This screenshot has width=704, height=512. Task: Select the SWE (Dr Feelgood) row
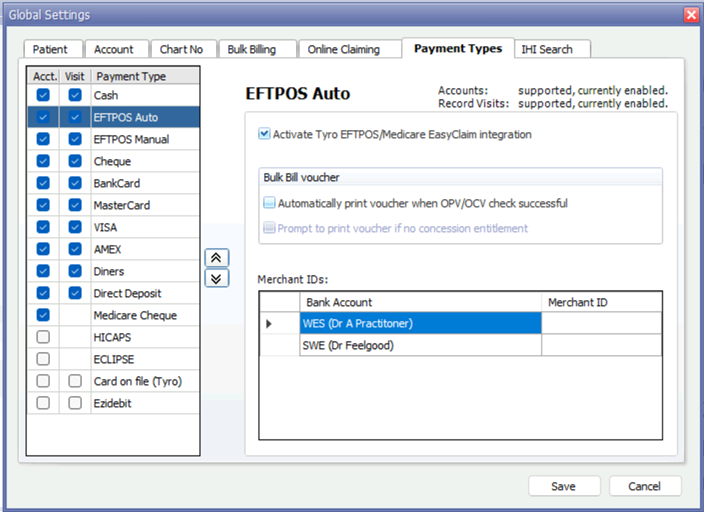click(x=420, y=345)
